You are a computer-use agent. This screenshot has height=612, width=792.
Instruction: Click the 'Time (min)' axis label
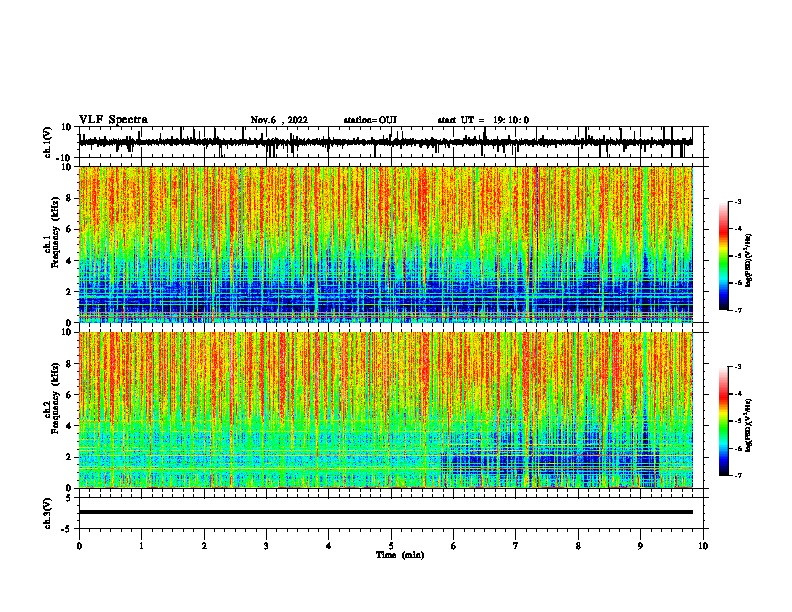(x=400, y=555)
